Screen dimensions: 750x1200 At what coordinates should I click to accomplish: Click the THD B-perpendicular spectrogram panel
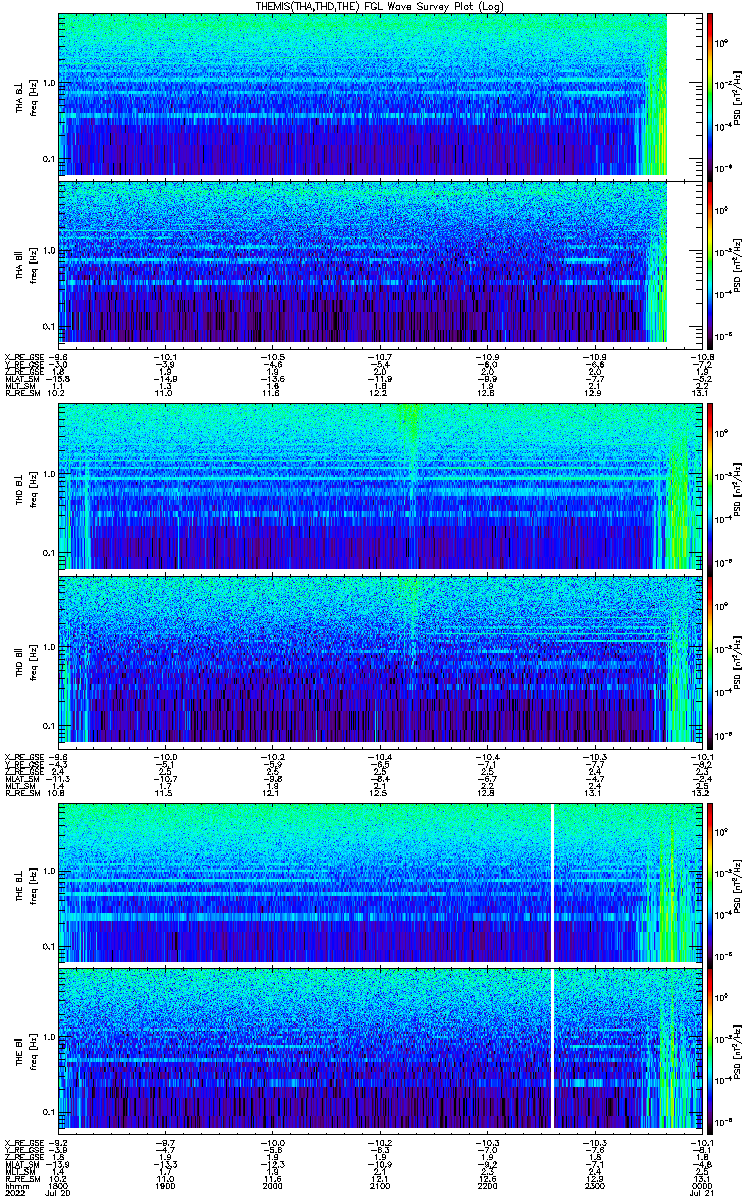[381, 486]
